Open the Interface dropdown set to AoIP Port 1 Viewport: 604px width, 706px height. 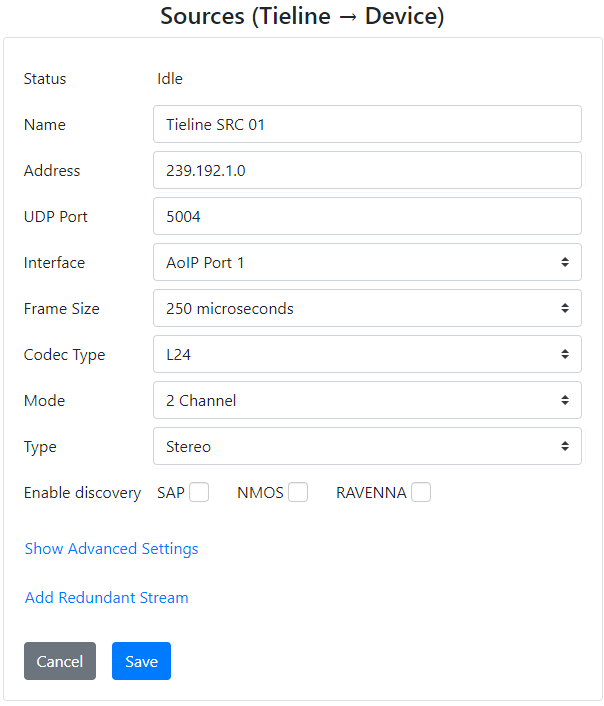tap(367, 263)
